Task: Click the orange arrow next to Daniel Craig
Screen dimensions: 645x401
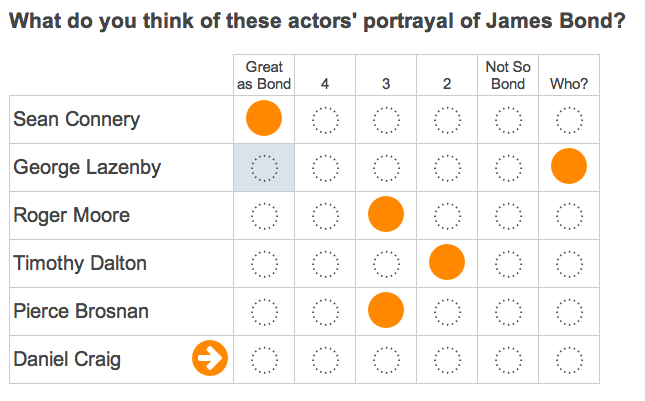Action: coord(210,358)
